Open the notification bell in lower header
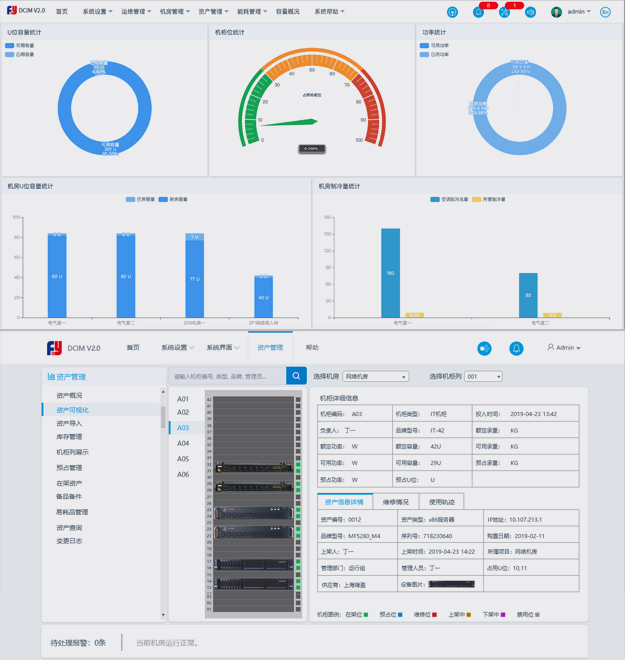The image size is (625, 660). 516,348
